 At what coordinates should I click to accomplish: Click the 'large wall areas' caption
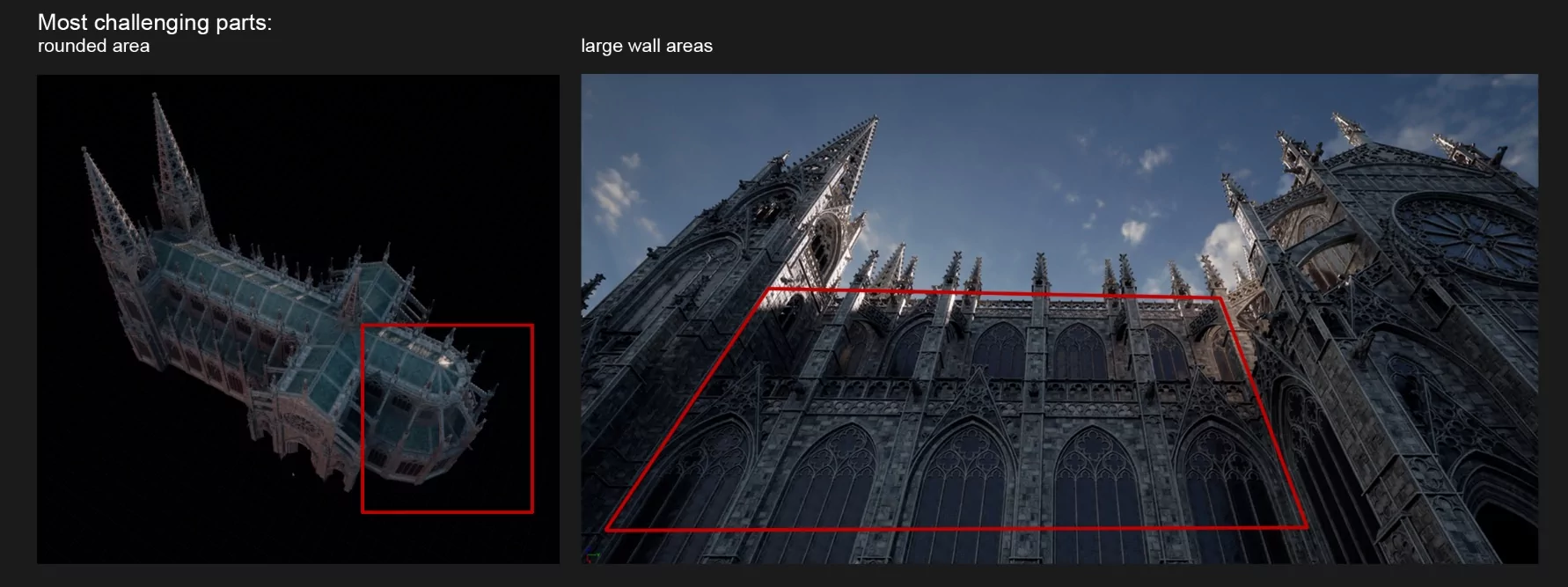pos(647,46)
